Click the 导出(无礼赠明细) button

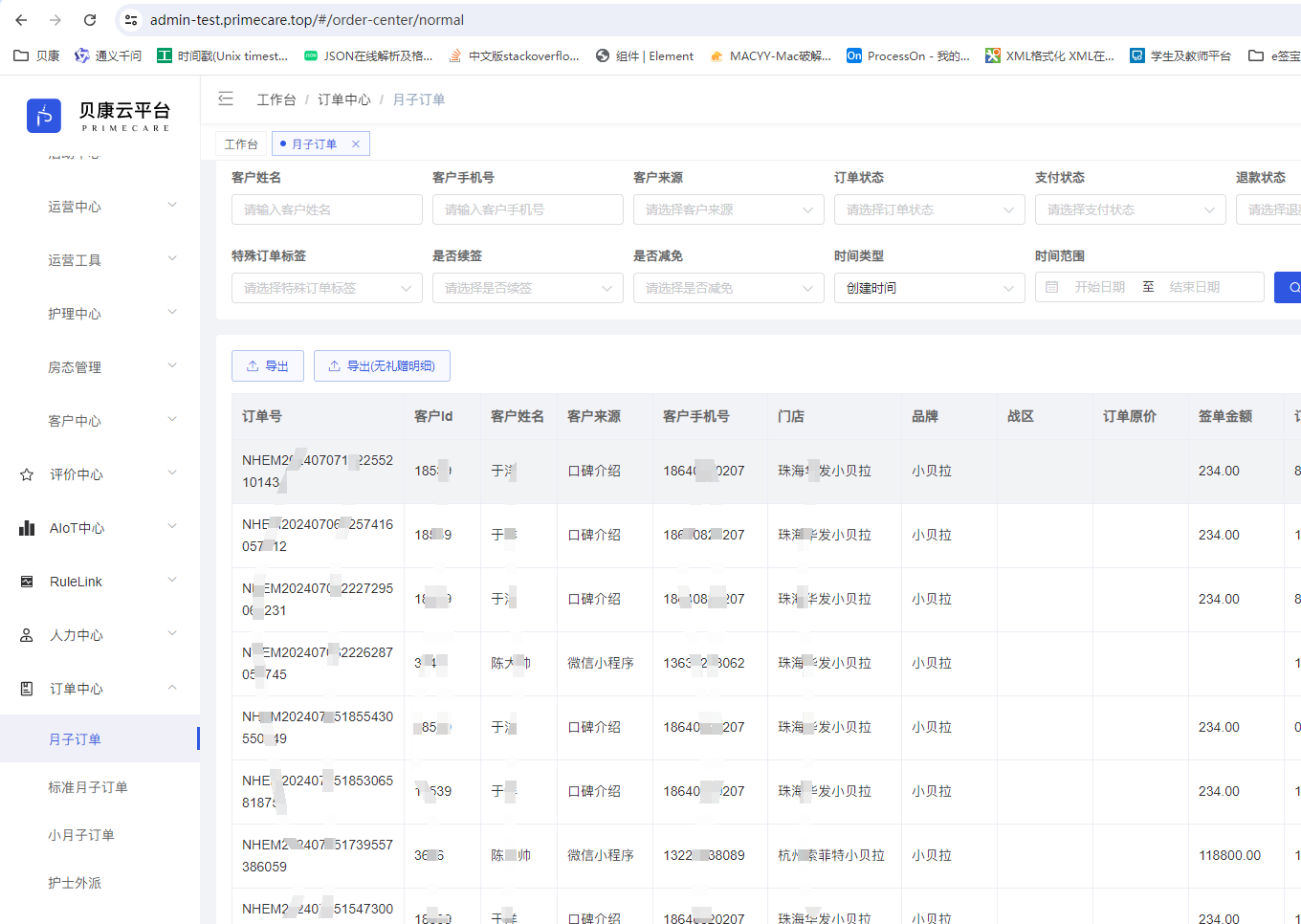382,365
